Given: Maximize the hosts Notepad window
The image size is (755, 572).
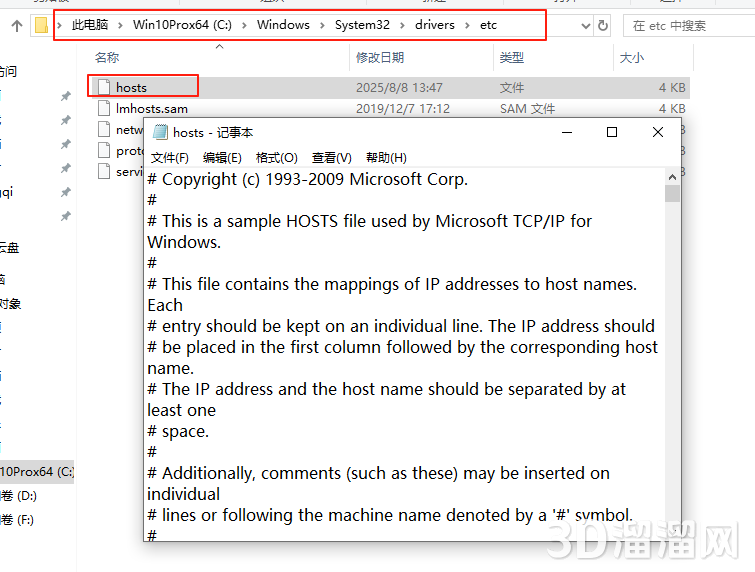Looking at the screenshot, I should (x=612, y=132).
